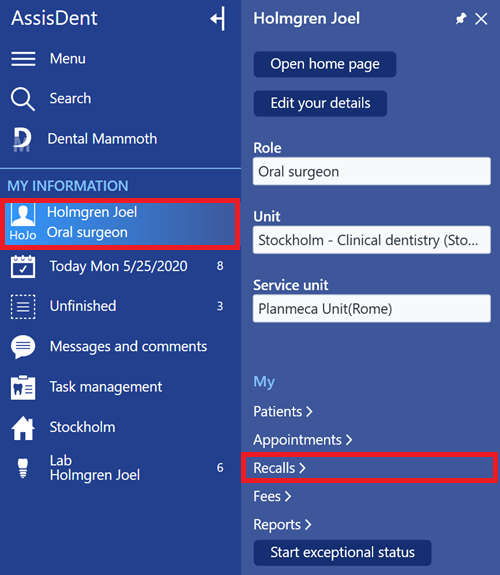Image resolution: width=500 pixels, height=575 pixels.
Task: Open Today calendar icon
Action: tap(23, 267)
